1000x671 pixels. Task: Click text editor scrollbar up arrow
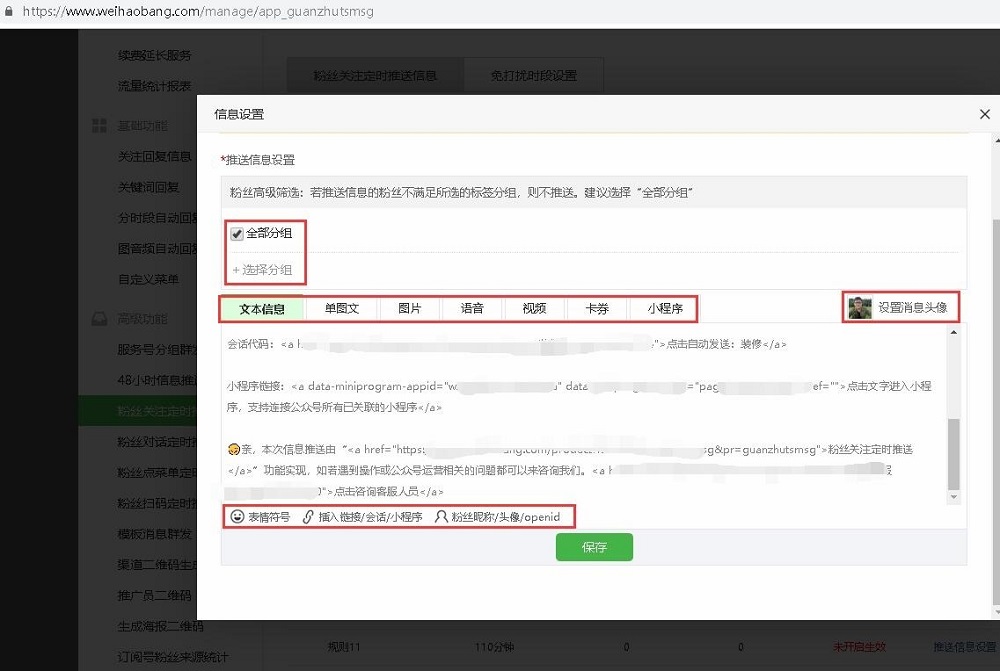pyautogui.click(x=953, y=332)
